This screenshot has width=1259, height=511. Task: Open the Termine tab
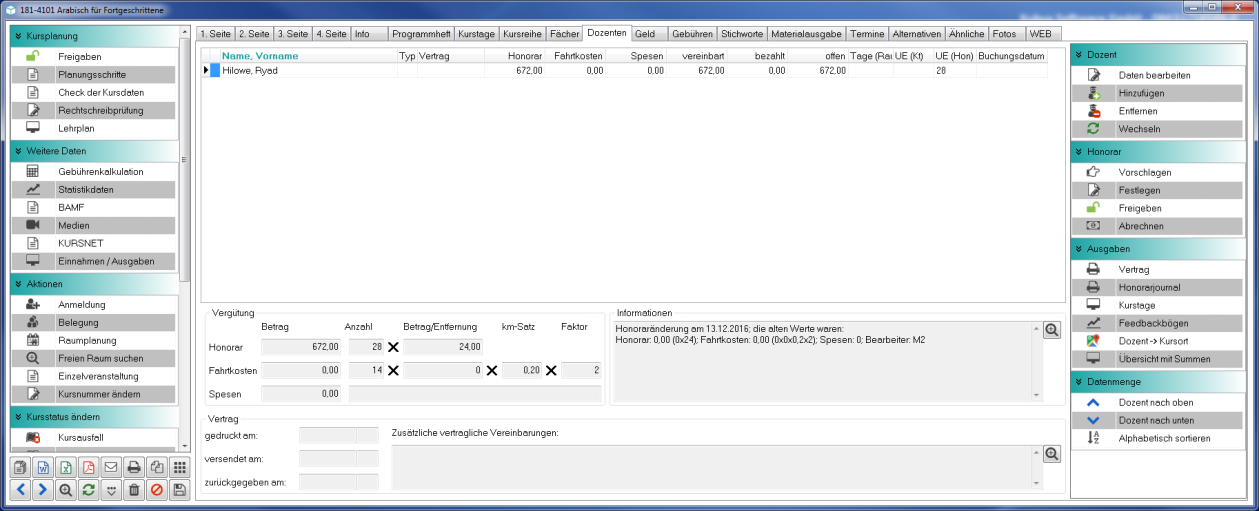867,33
